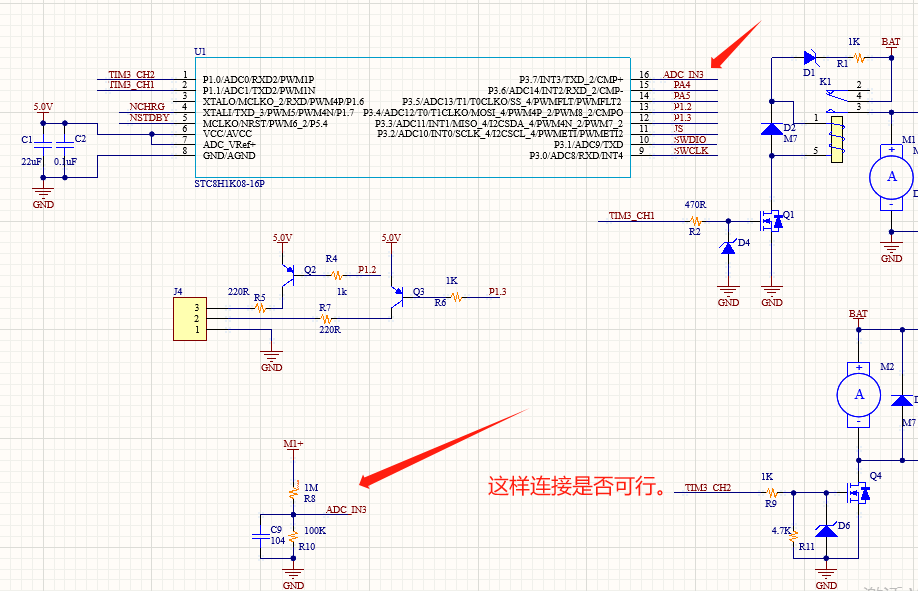Click MOSFET Q4 symbol
The image size is (918, 591).
click(x=858, y=493)
